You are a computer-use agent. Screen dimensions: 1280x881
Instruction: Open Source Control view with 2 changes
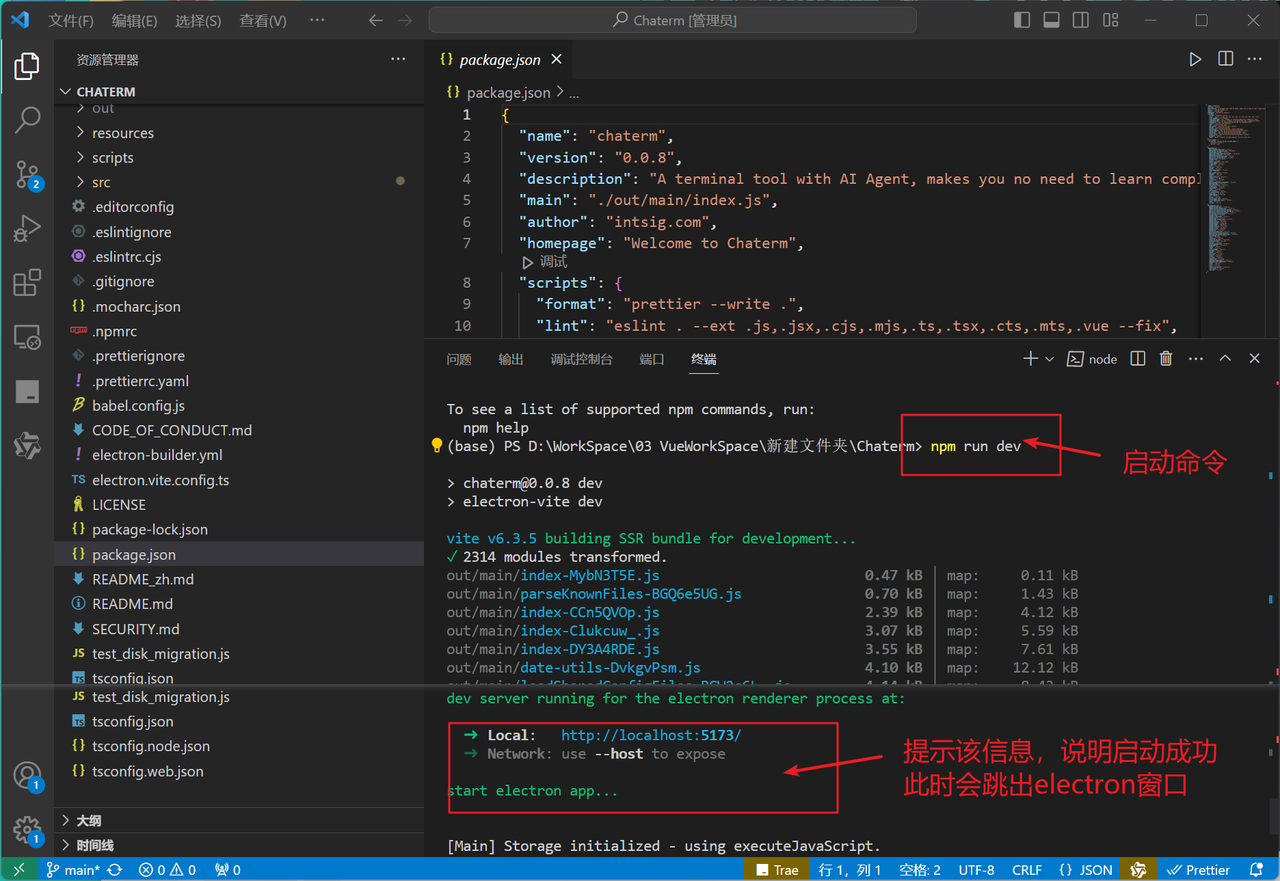tap(27, 175)
